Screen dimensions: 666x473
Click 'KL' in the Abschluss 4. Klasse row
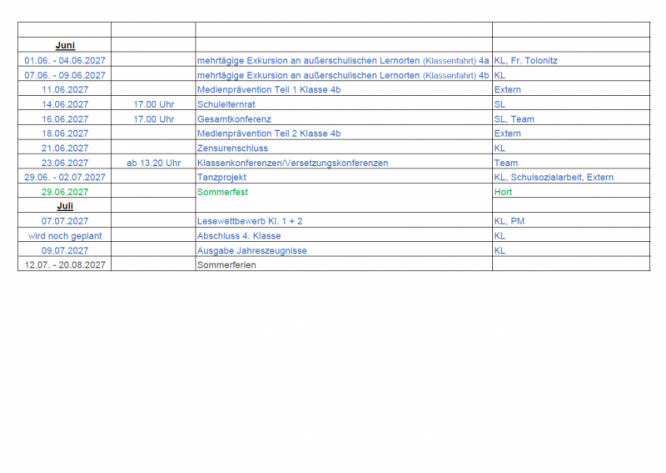[500, 236]
